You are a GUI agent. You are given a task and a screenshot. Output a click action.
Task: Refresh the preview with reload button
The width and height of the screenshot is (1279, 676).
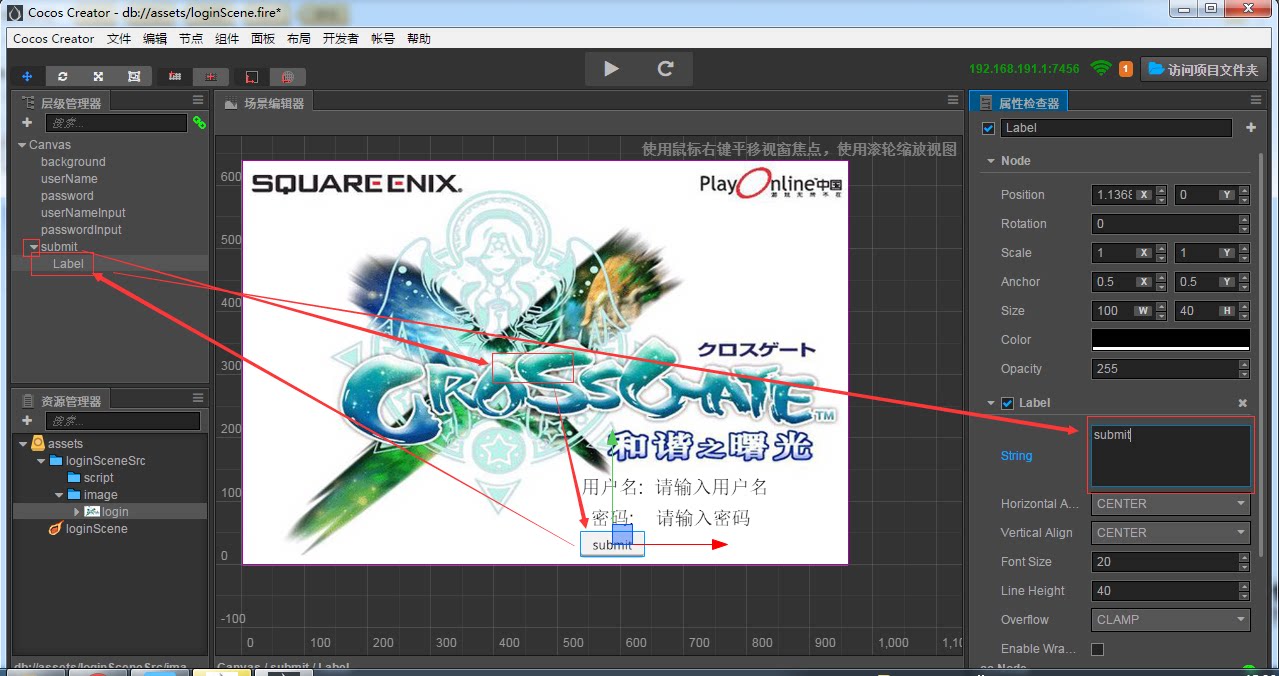(665, 68)
